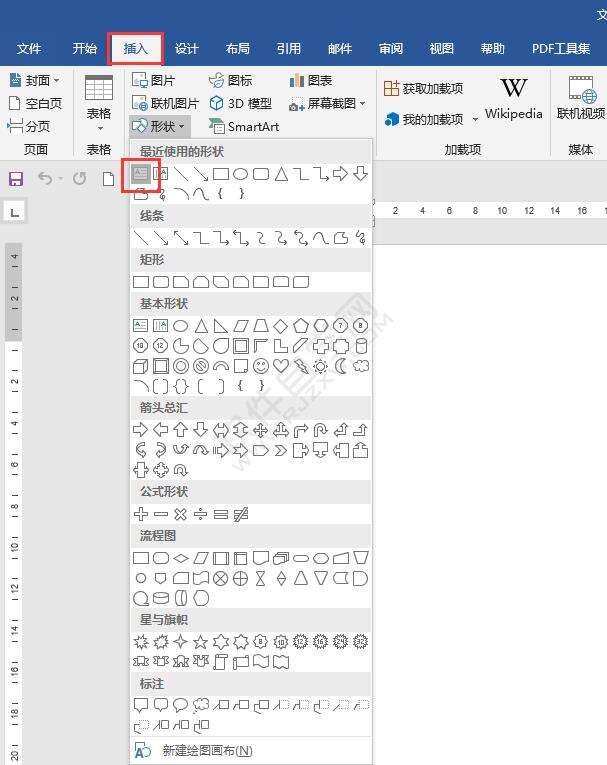The image size is (607, 765).
Task: Select the oval in recent shapes
Action: 241,174
